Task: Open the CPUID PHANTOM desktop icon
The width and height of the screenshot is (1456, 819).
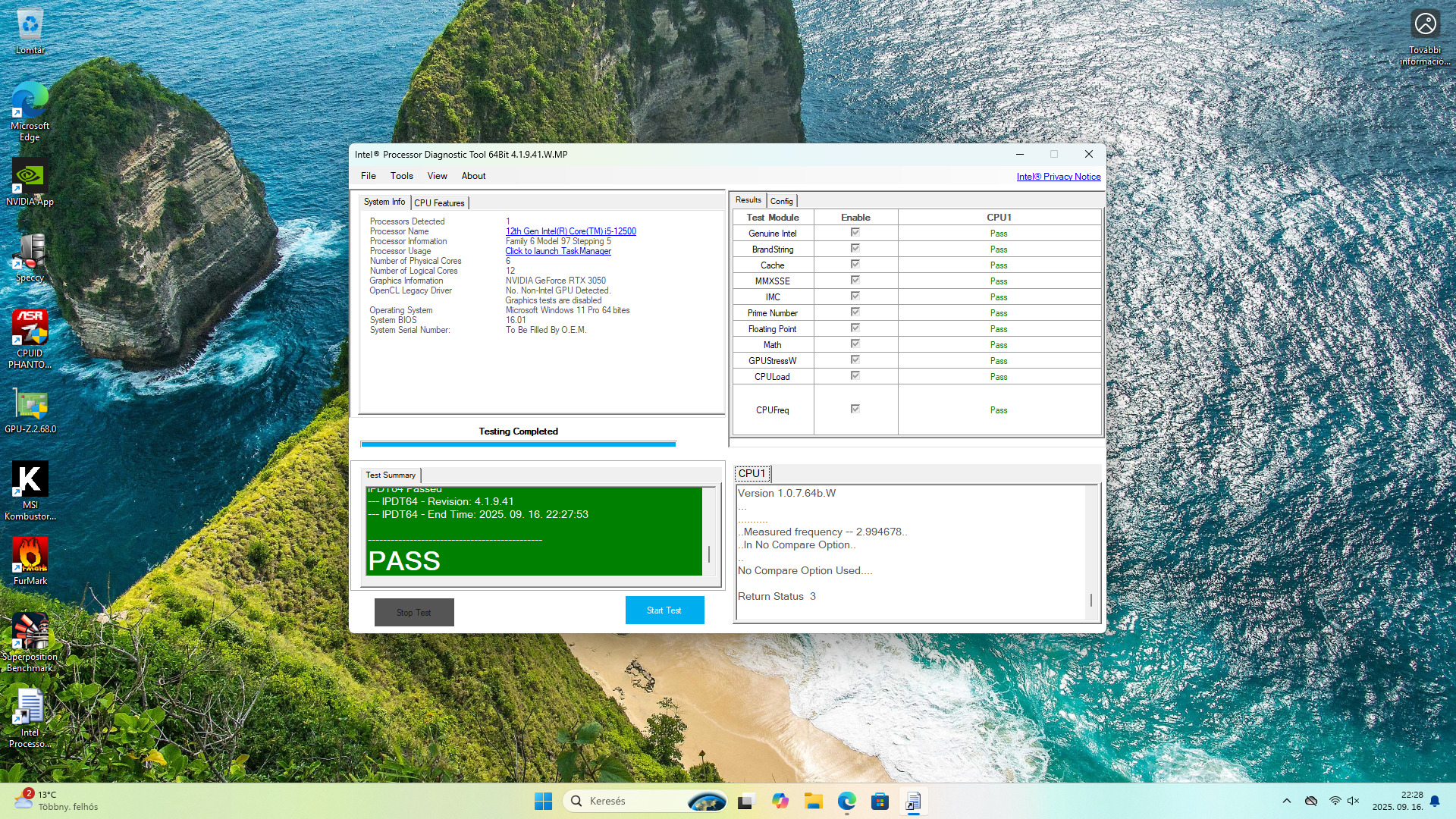Action: pos(30,329)
